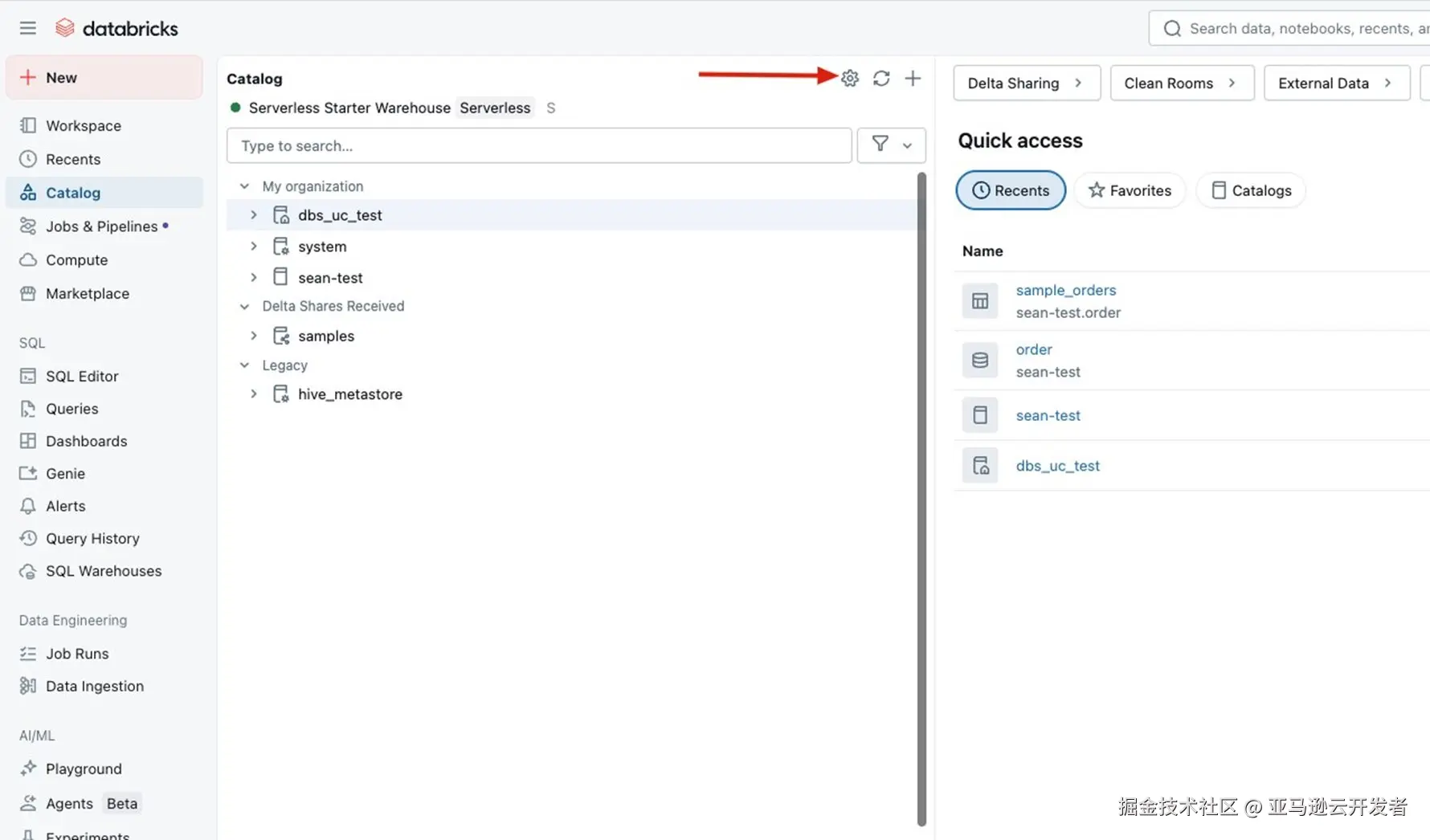This screenshot has height=840, width=1430.
Task: Click the catalog tree vertical scrollbar
Action: tap(921, 498)
